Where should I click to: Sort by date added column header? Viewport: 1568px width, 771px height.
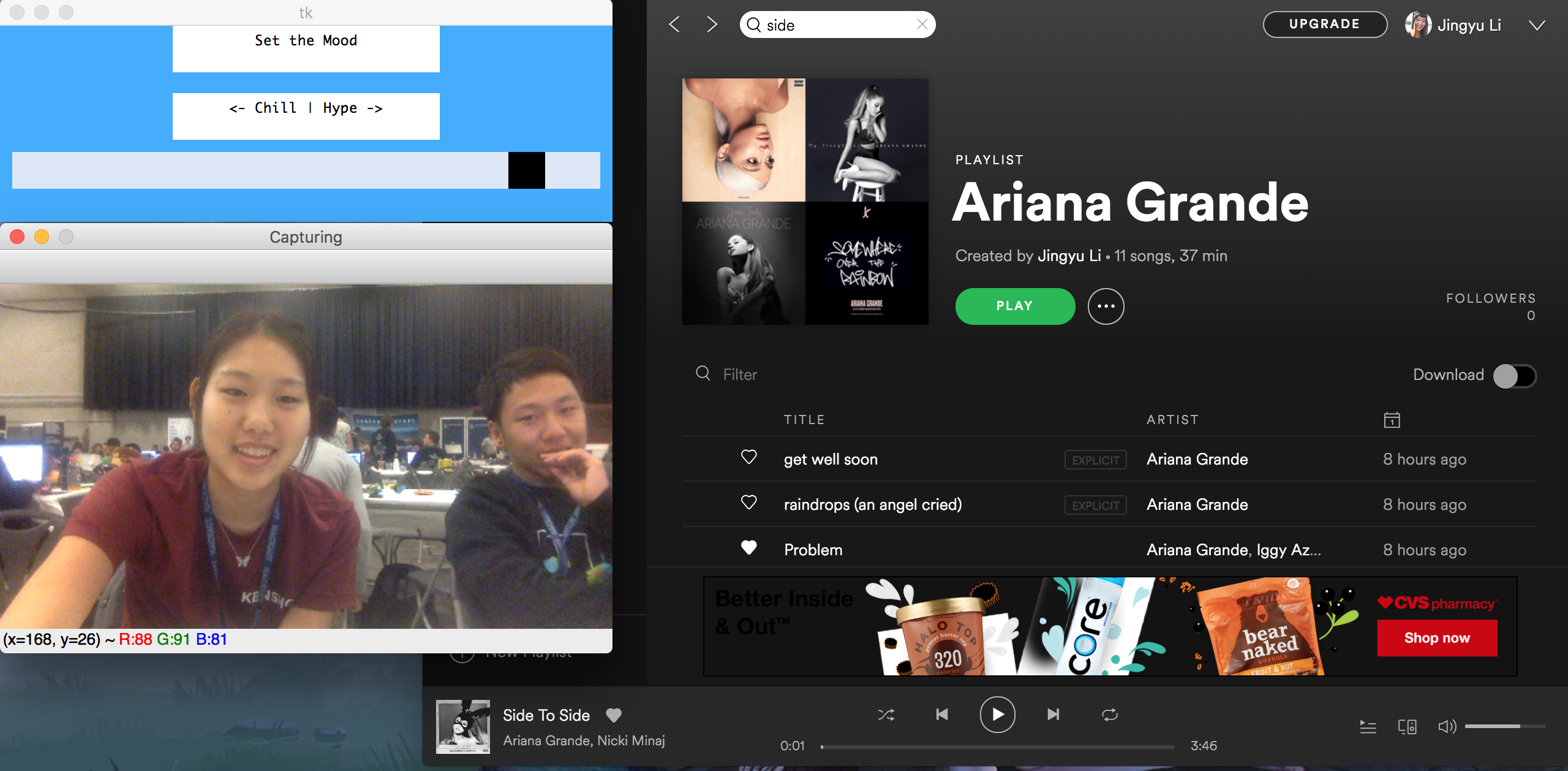[1392, 420]
